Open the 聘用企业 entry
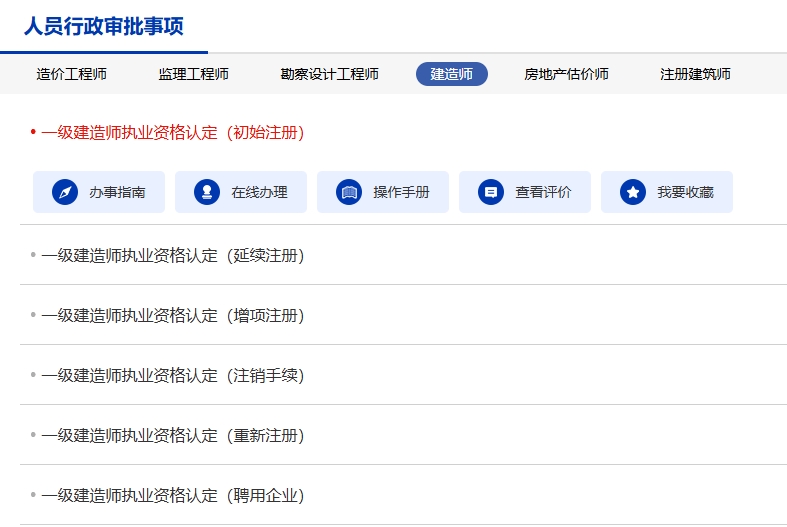Viewport: 787px width, 527px height. 172,495
